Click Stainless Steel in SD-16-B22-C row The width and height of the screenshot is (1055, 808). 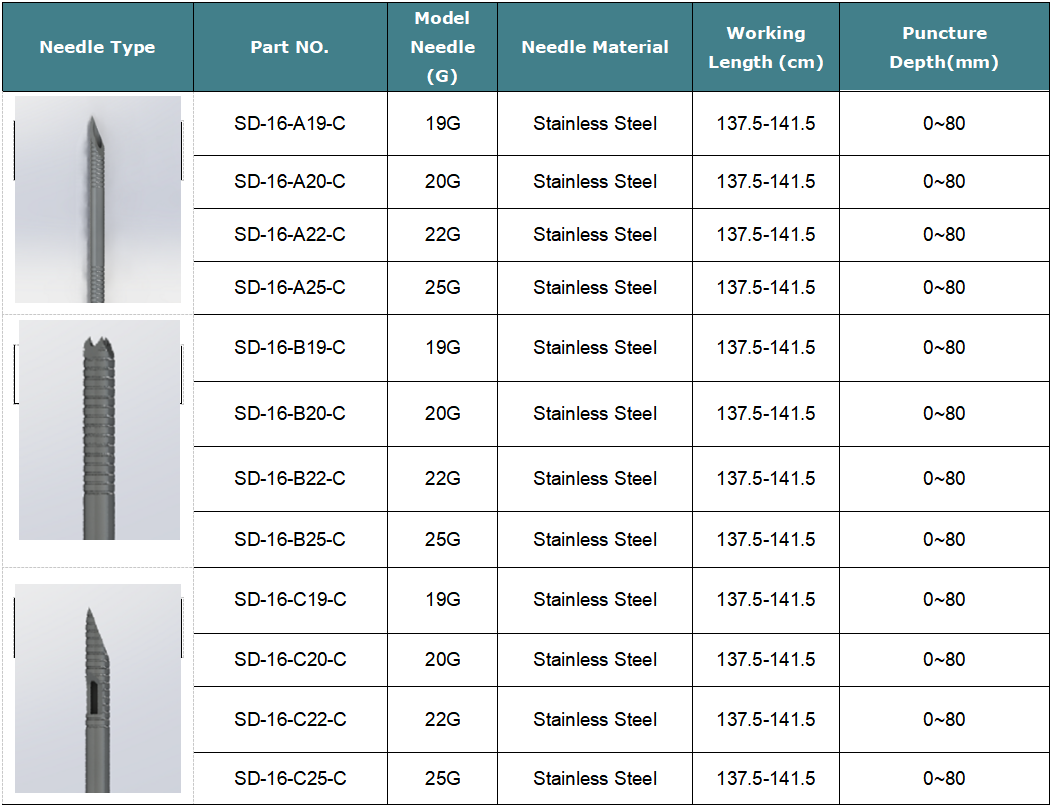click(x=595, y=479)
